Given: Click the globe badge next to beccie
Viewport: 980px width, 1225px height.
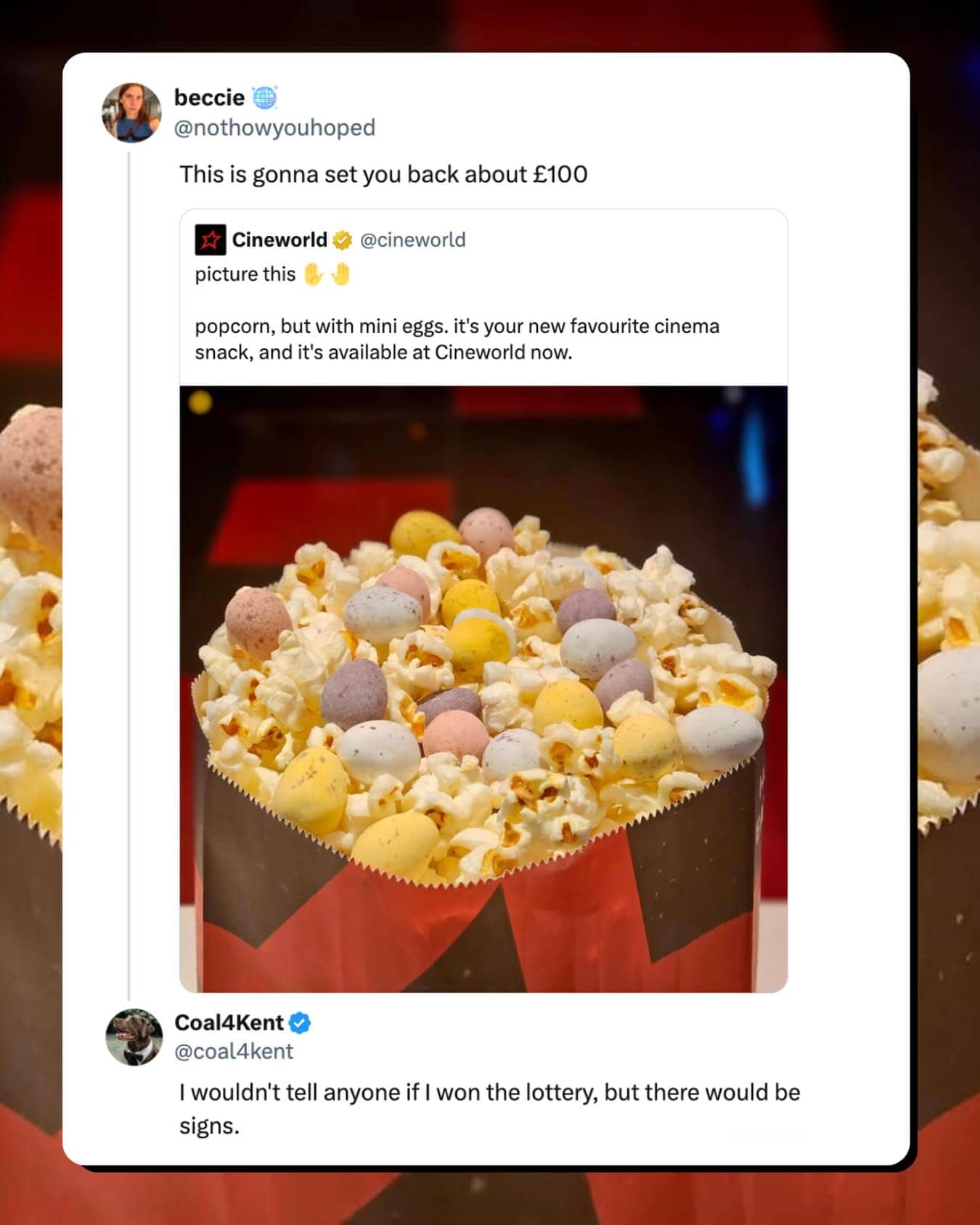Looking at the screenshot, I should click(265, 97).
